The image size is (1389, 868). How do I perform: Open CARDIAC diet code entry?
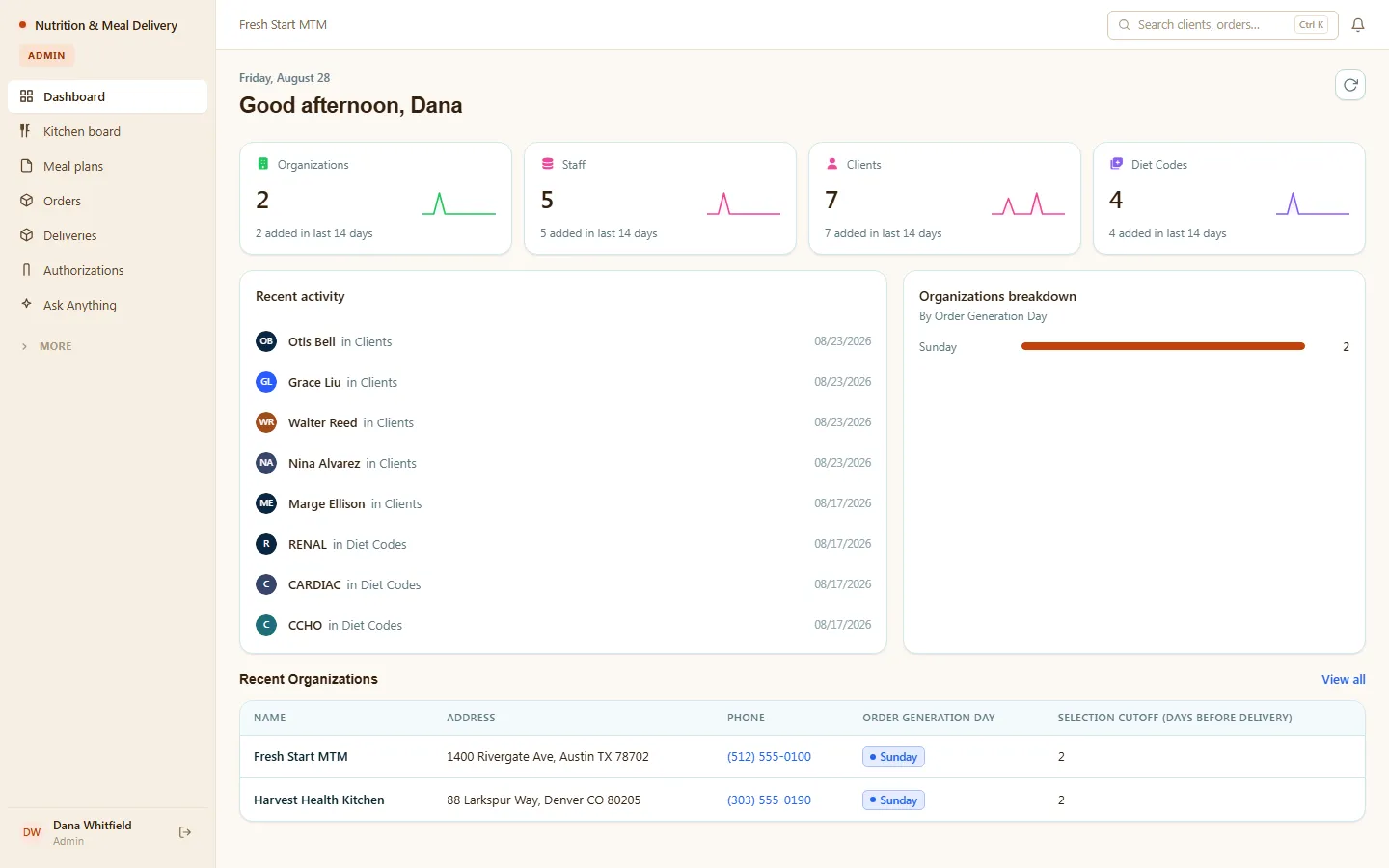point(563,584)
